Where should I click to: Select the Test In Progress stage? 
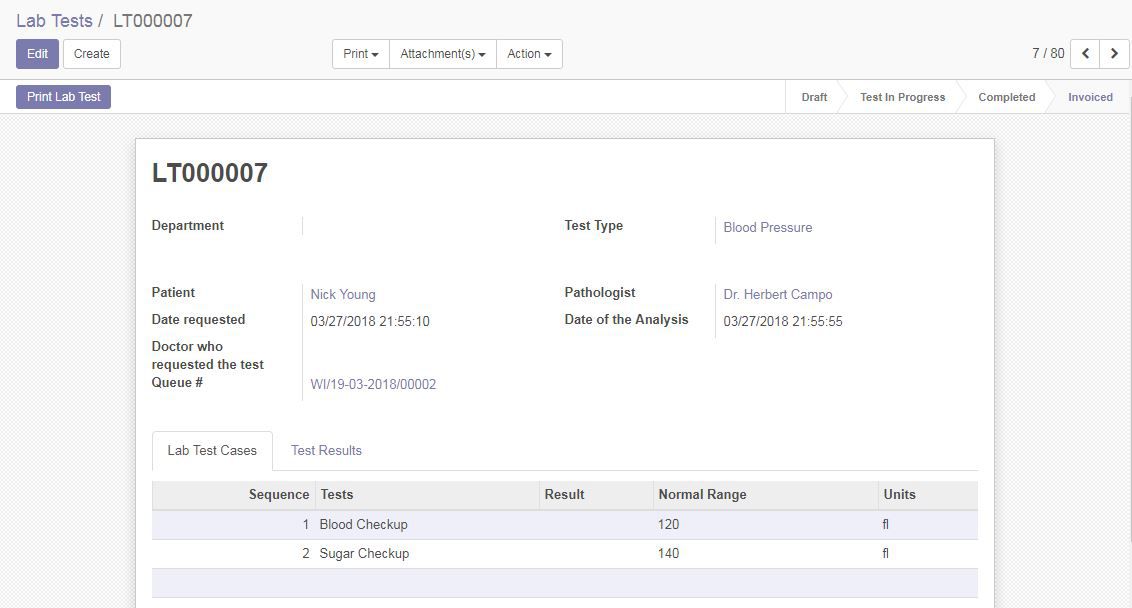(902, 97)
